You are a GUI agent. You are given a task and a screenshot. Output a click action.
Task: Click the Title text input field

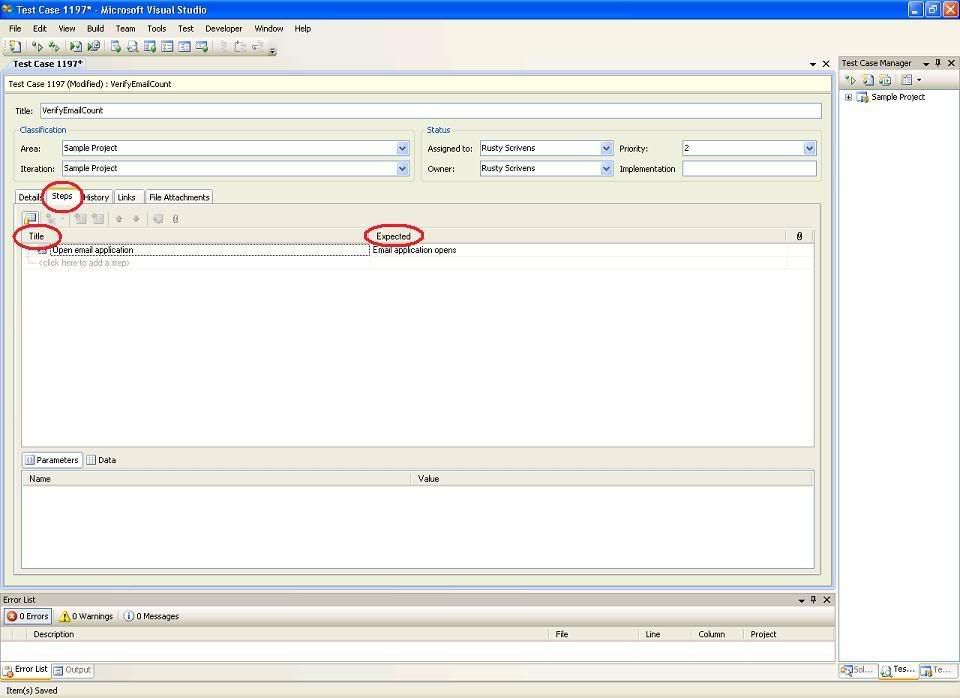430,111
